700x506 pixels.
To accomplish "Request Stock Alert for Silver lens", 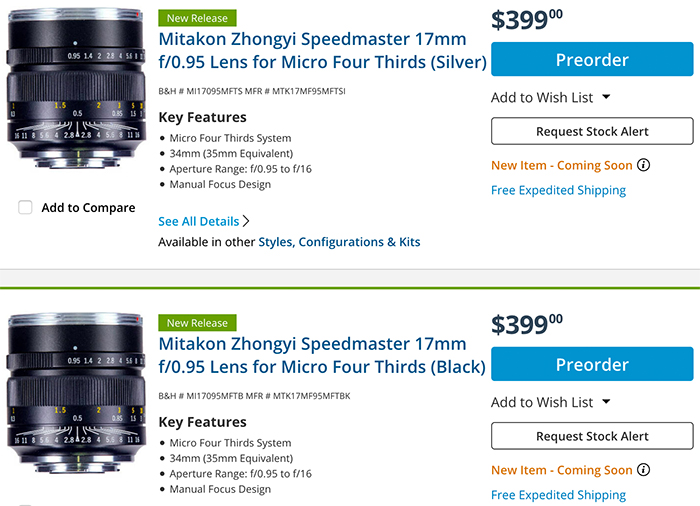I will coord(592,131).
